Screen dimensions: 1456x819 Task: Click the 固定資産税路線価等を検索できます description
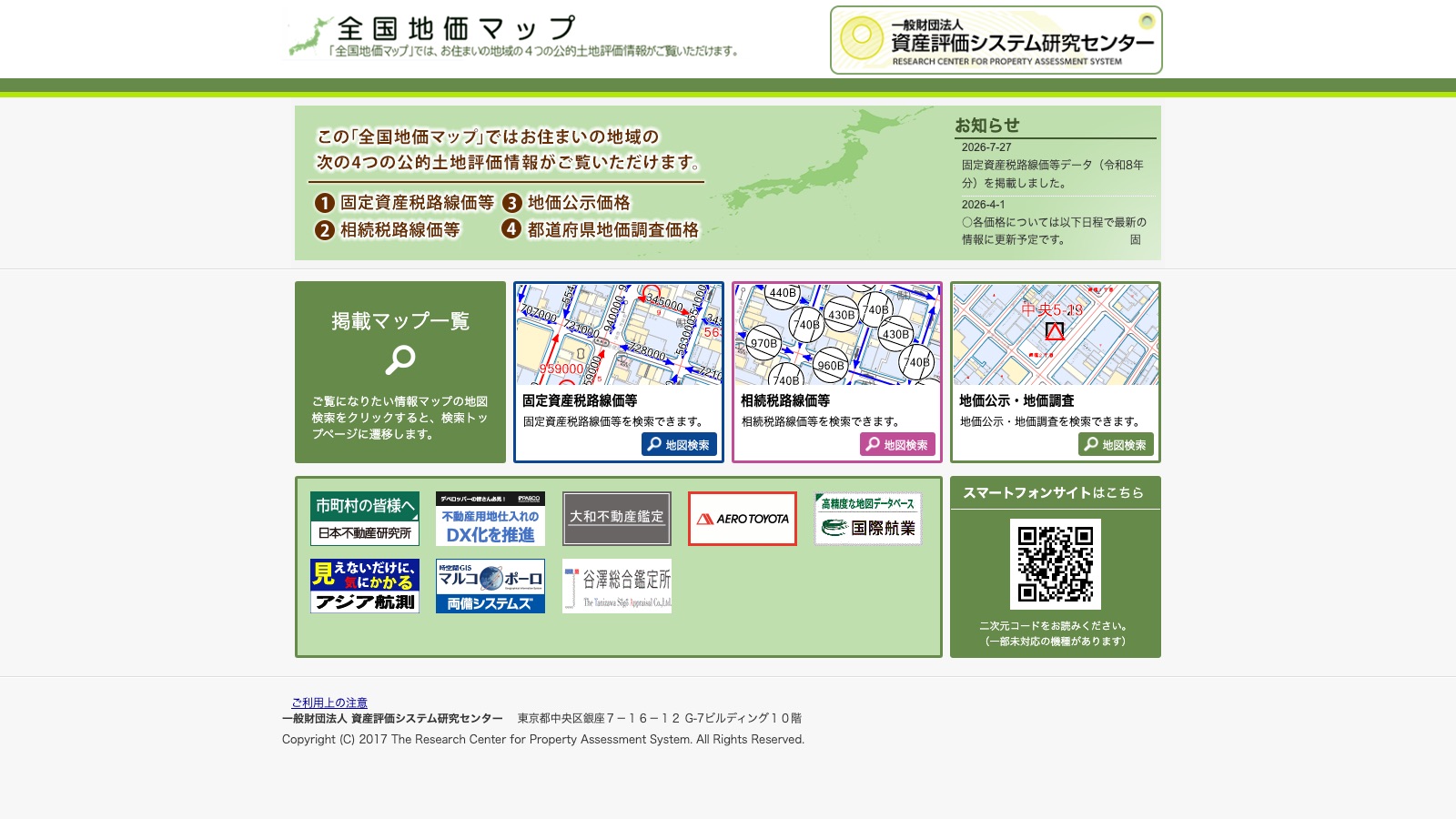click(613, 421)
